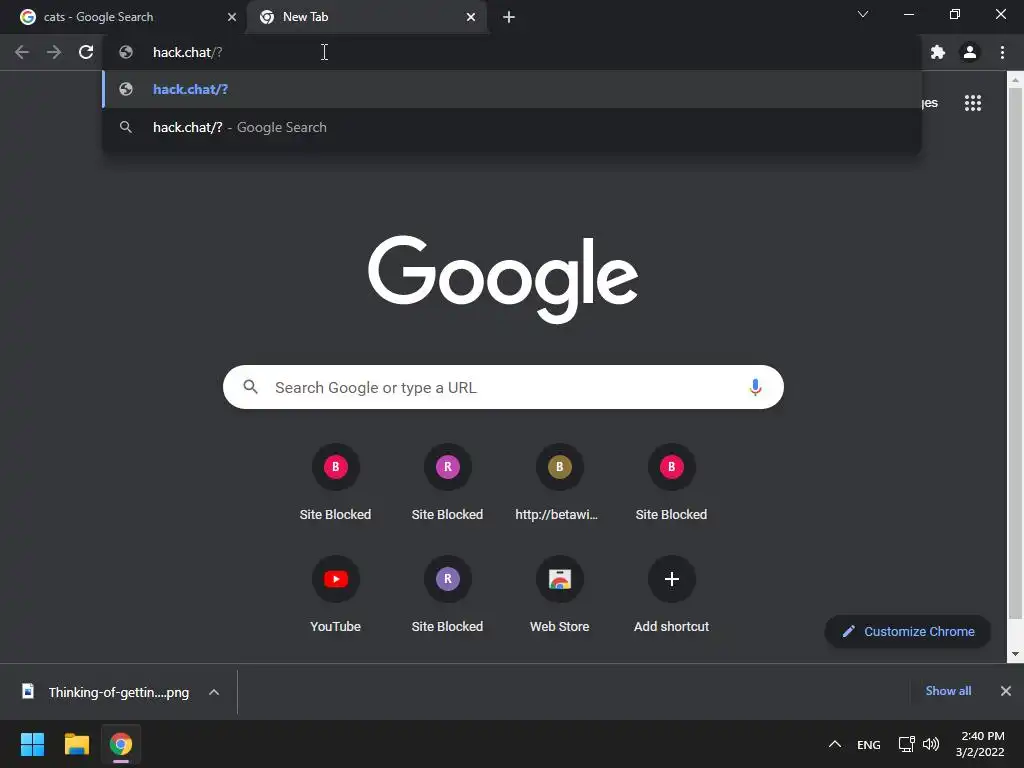
Task: Start voice search with the microphone
Action: [755, 387]
